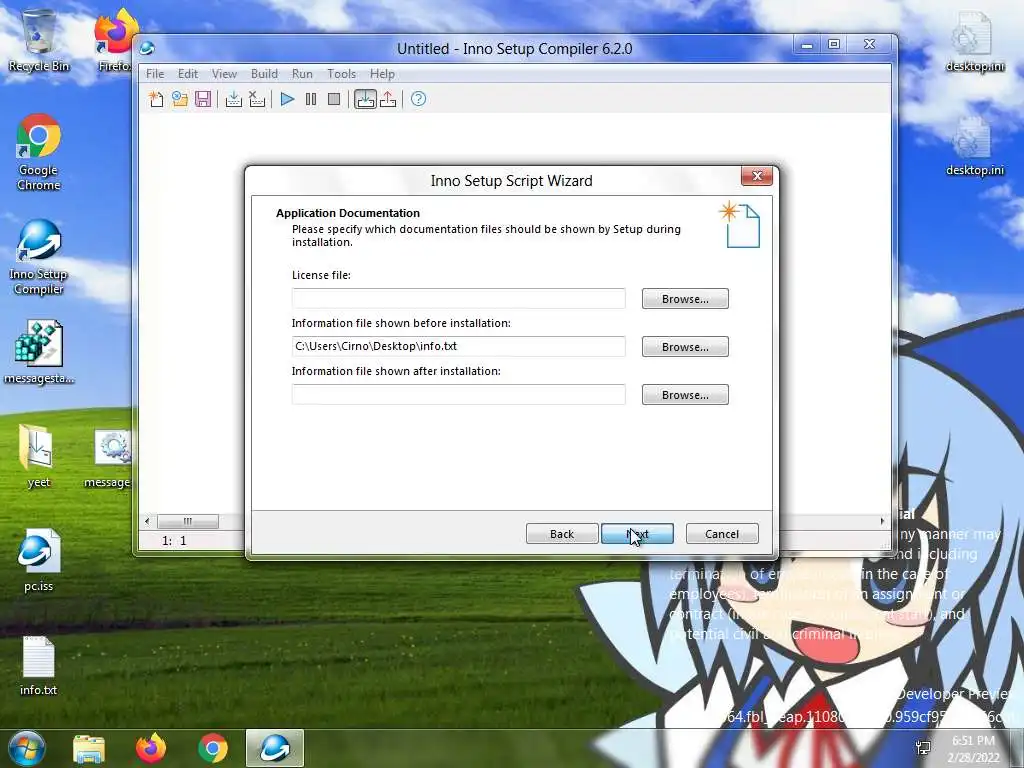Browse for the after-installation information file
This screenshot has width=1024, height=768.
pos(685,394)
